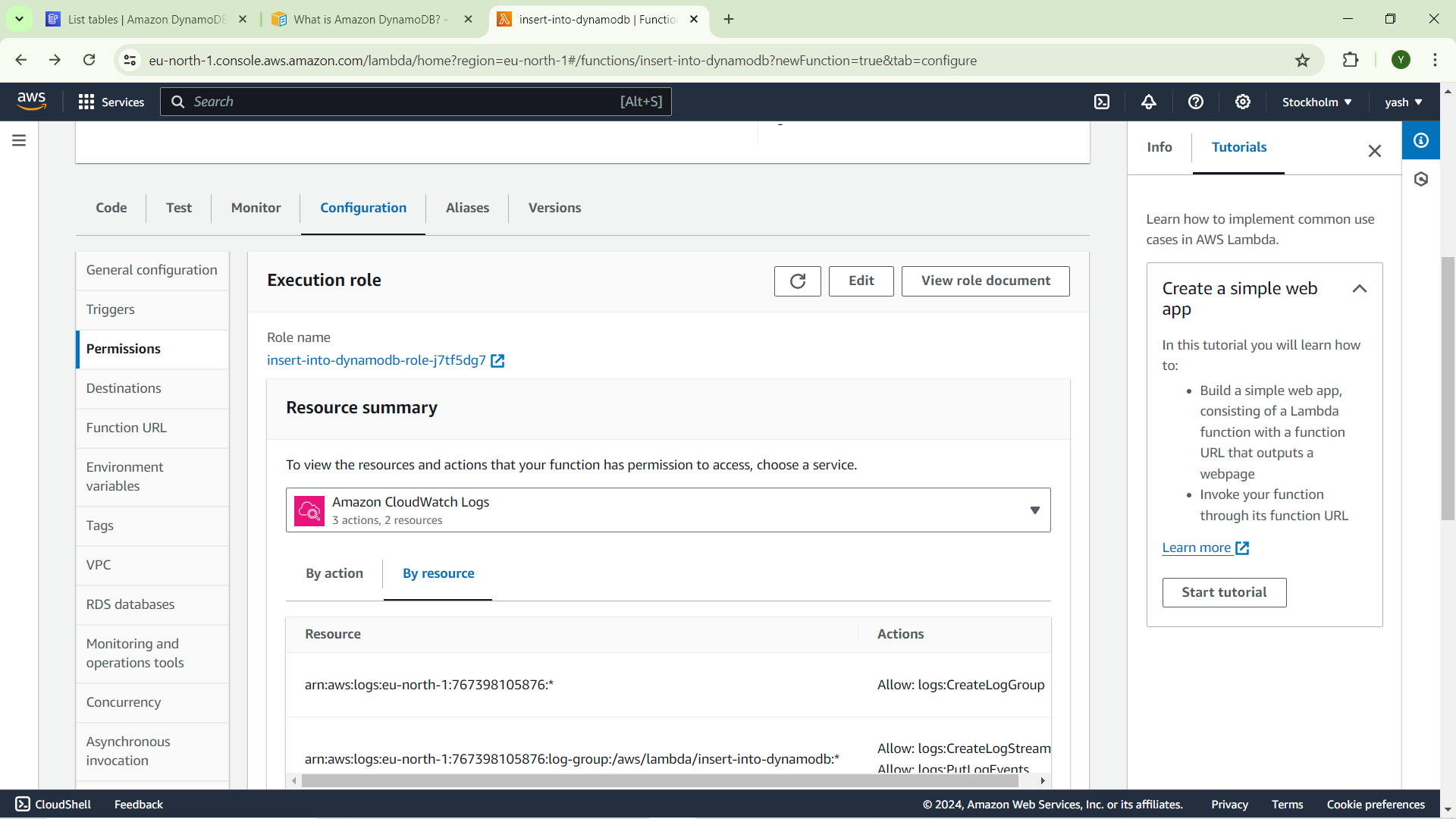Refresh the Execution role with reload icon
The width and height of the screenshot is (1456, 819).
coord(798,281)
